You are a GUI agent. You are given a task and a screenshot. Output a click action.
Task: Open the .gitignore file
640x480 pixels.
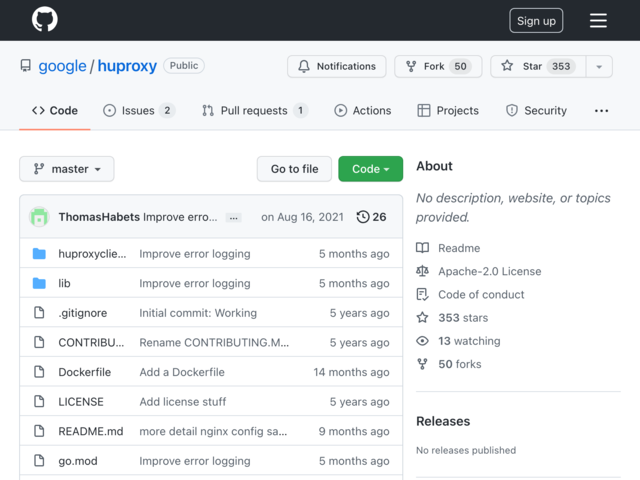coord(83,313)
